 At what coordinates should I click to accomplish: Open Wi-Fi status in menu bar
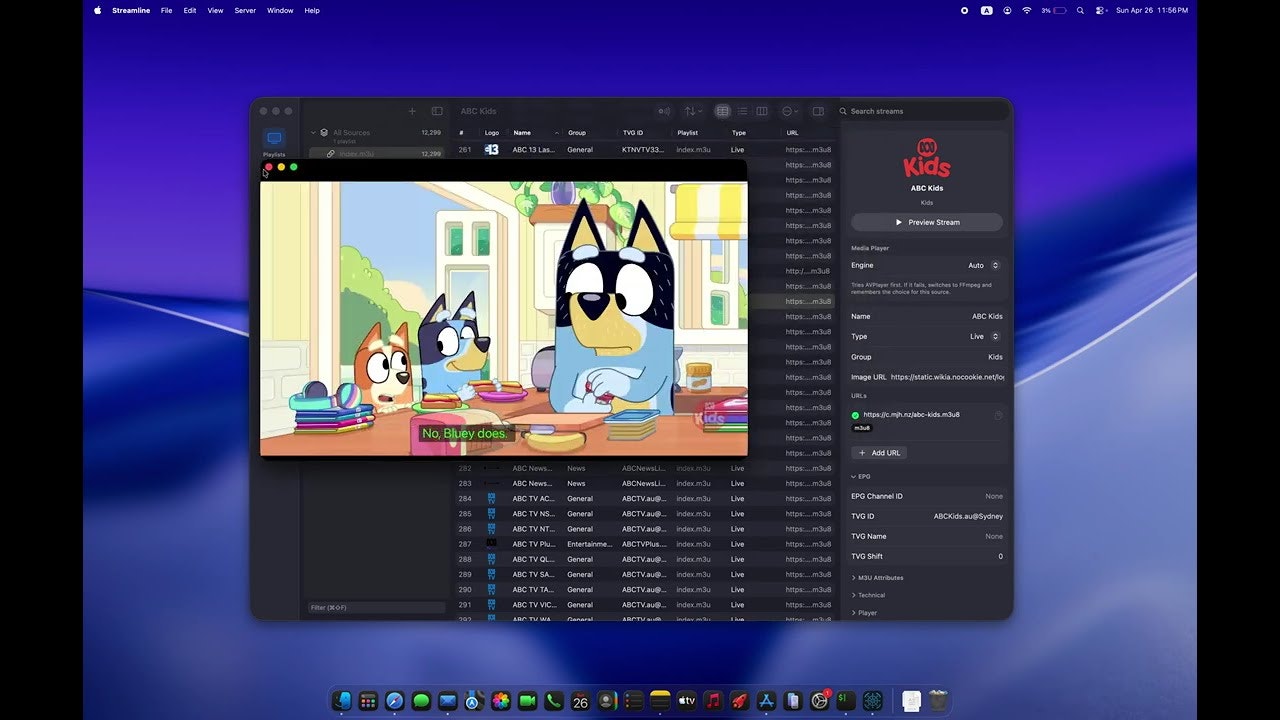coord(1026,10)
